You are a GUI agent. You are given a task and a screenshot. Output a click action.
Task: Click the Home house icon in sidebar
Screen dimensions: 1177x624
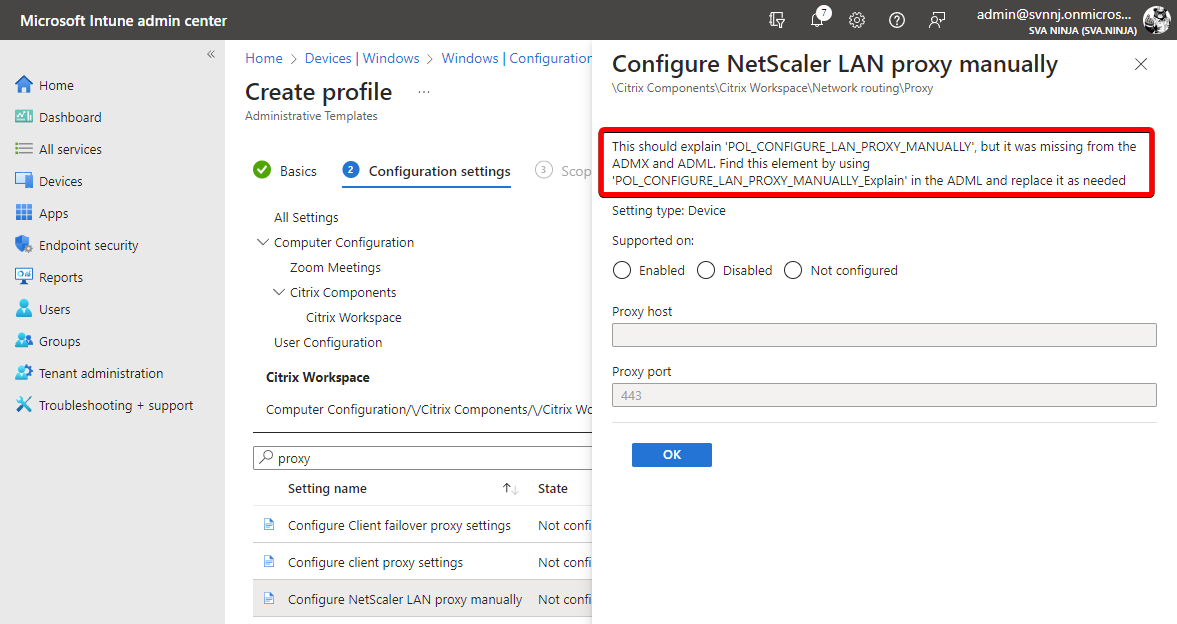(24, 85)
